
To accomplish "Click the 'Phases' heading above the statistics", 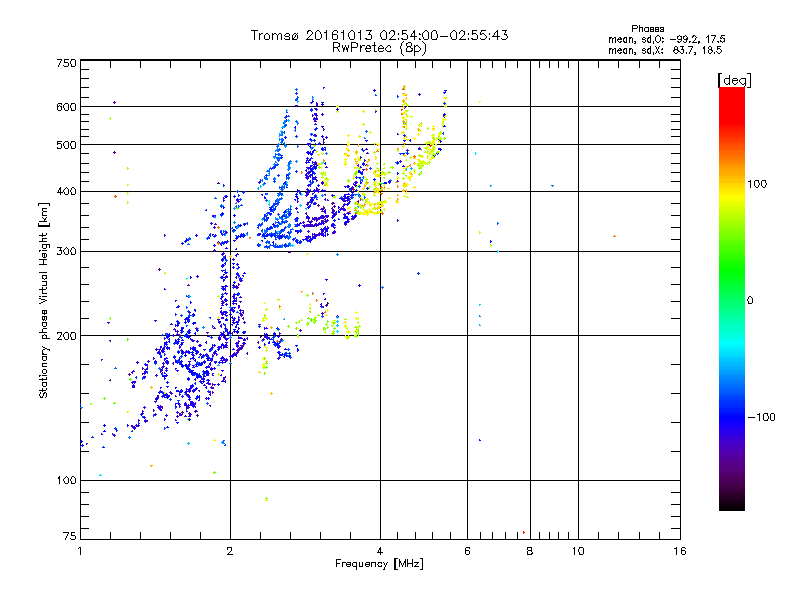I will [x=647, y=29].
